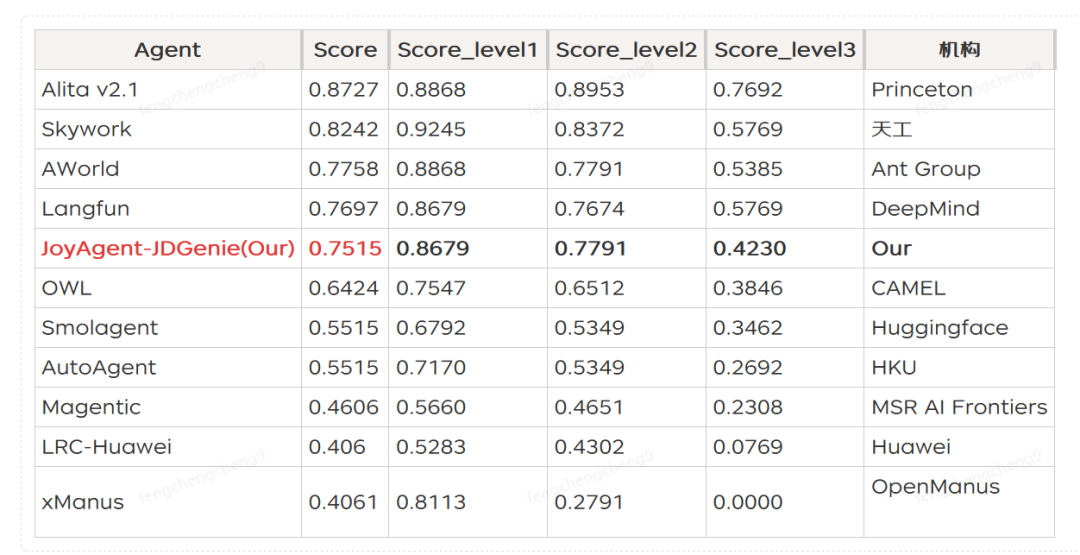Click level3 score 0.3846

coord(748,289)
